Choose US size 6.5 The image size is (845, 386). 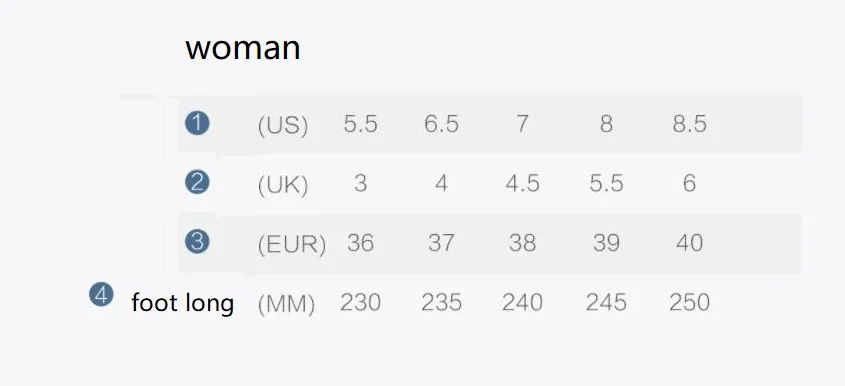tap(441, 125)
